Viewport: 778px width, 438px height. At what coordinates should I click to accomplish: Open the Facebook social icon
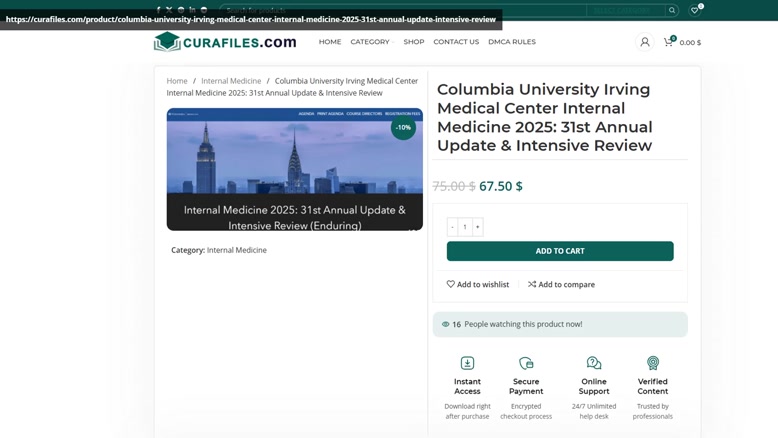[x=158, y=9]
